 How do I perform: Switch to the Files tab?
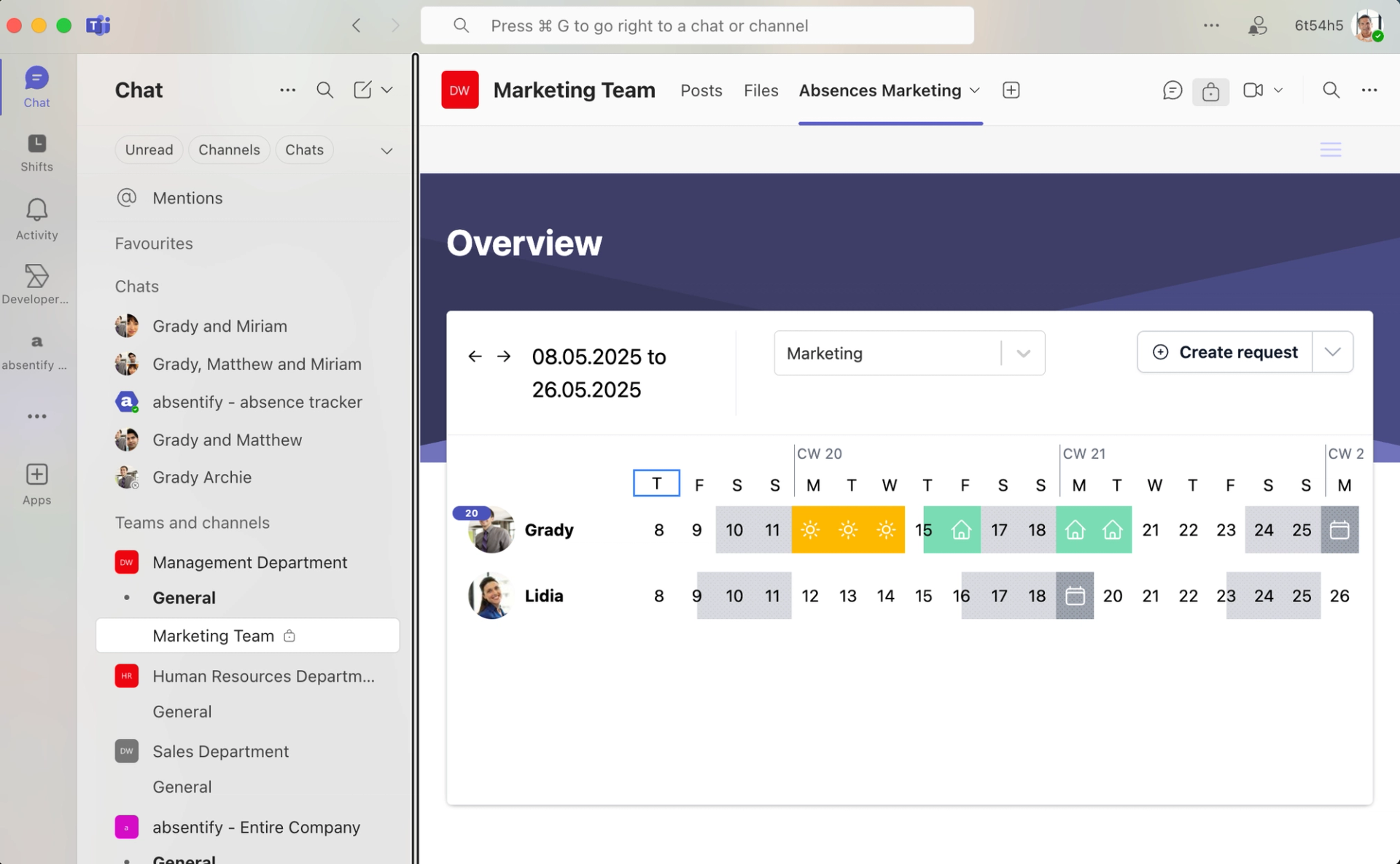coord(761,90)
